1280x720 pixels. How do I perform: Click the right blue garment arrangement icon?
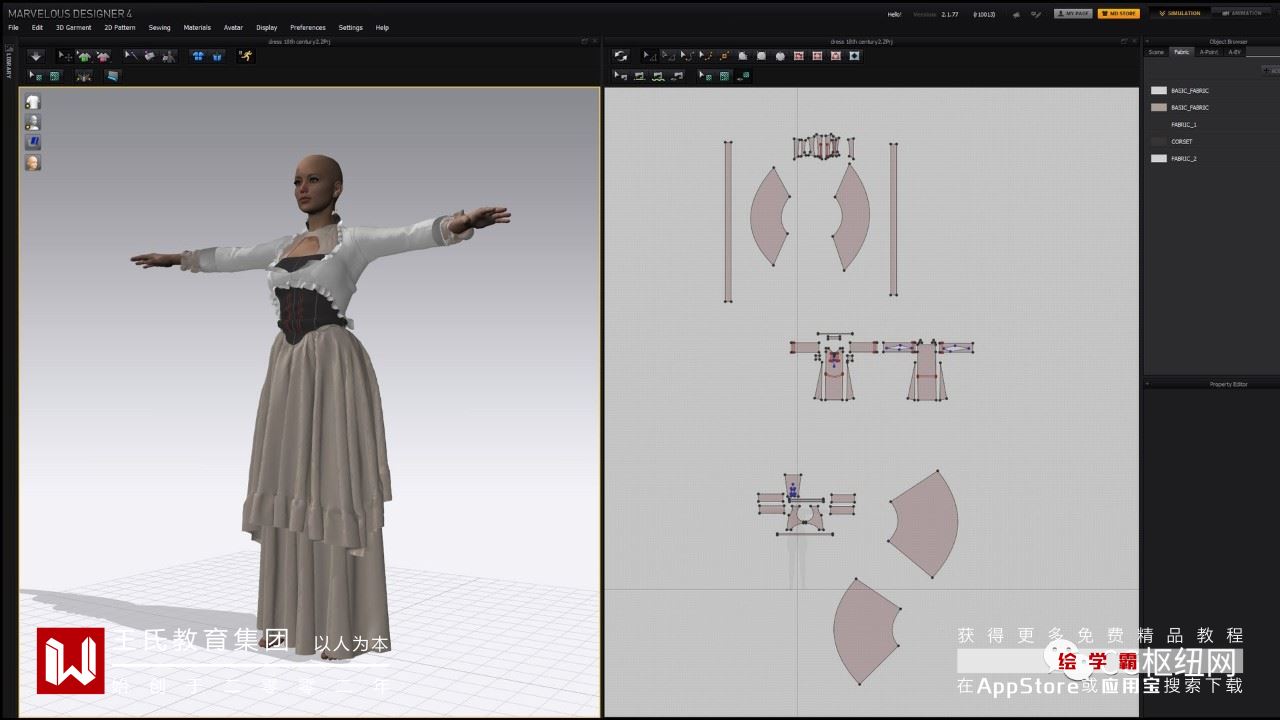coord(217,56)
